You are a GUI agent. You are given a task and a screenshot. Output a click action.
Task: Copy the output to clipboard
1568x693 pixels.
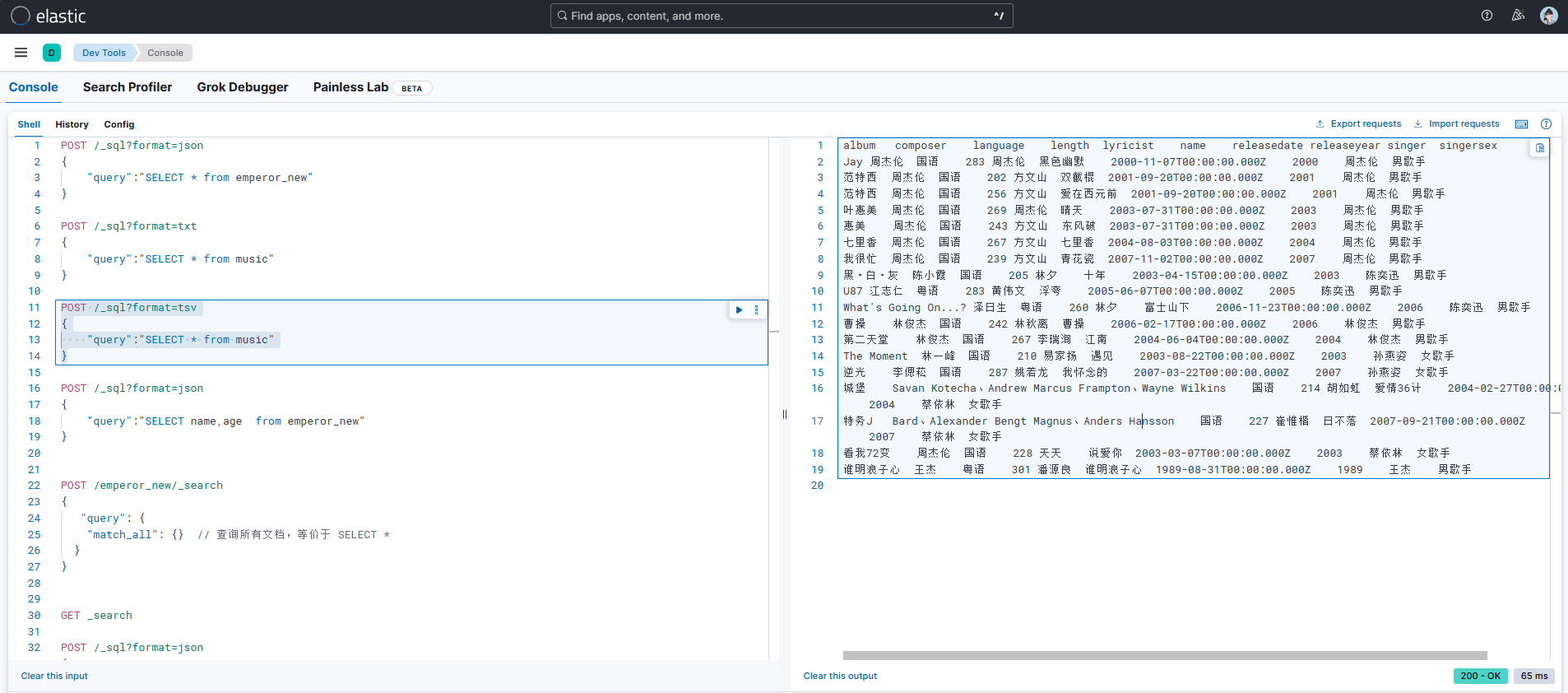coord(1539,148)
